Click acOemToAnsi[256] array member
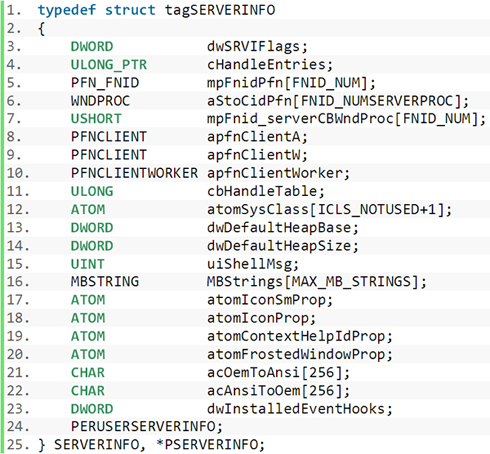The height and width of the screenshot is (454, 490). pos(274,372)
